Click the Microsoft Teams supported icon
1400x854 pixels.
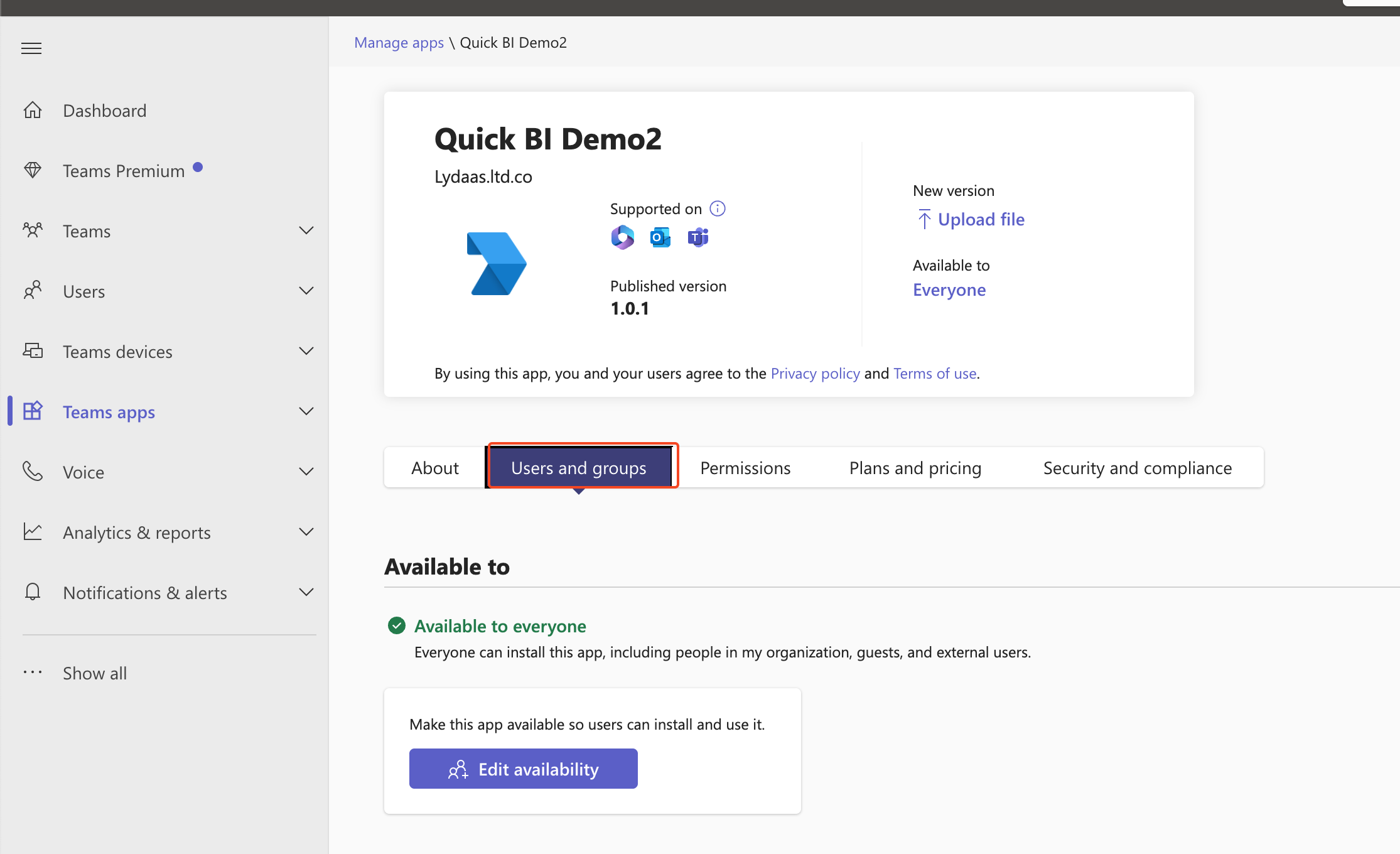(x=697, y=237)
